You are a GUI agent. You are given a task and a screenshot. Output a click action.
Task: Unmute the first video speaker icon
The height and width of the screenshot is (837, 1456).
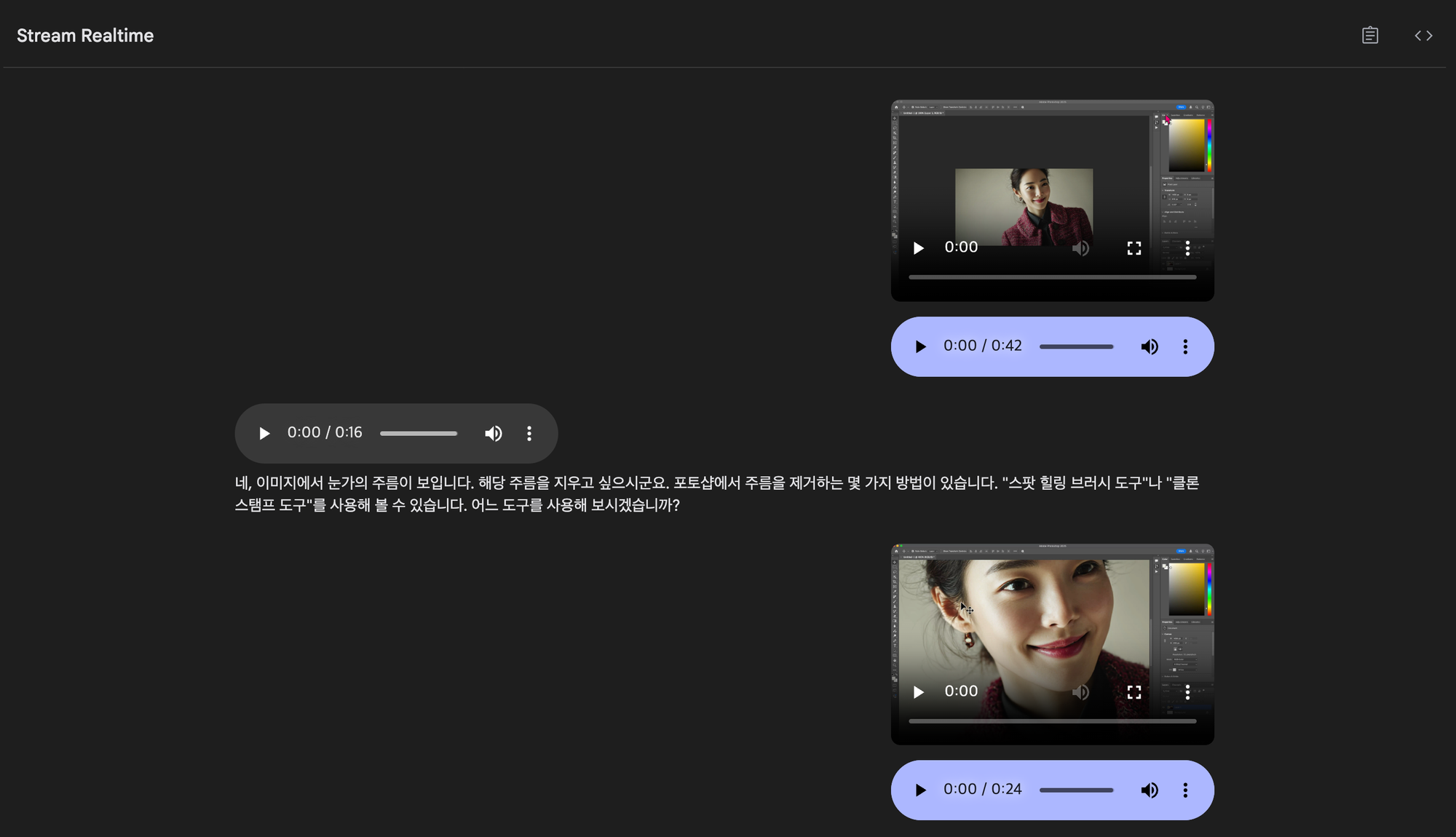(x=1080, y=248)
